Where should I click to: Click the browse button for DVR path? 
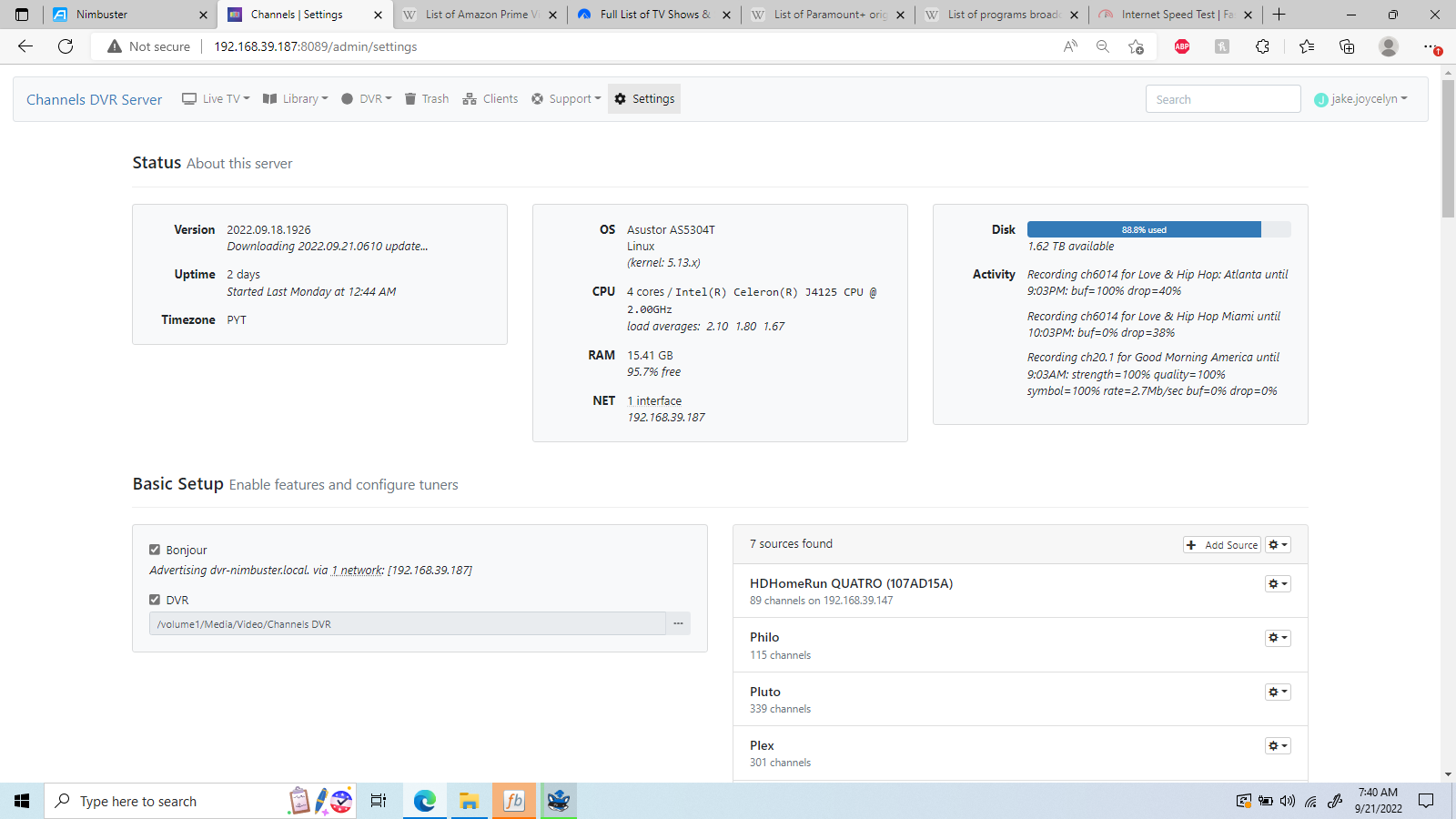tap(678, 623)
